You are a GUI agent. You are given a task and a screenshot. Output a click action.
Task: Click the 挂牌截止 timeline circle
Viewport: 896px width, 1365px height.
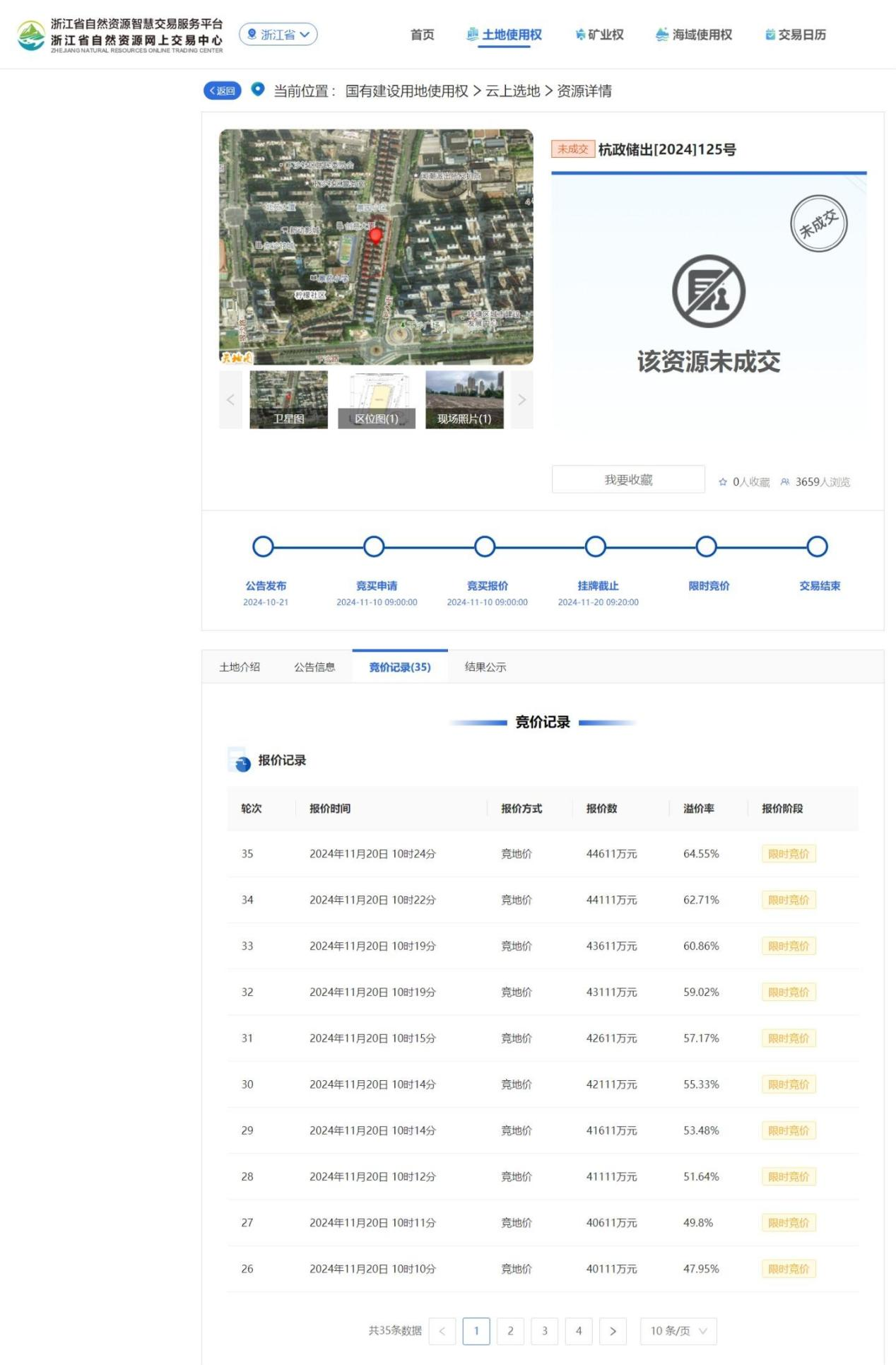[x=596, y=546]
